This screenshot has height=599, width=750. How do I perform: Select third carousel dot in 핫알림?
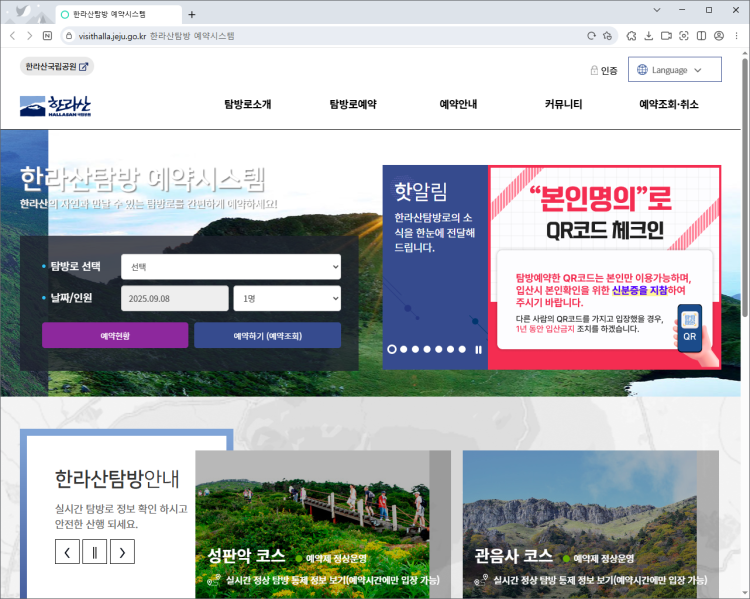pyautogui.click(x=415, y=349)
